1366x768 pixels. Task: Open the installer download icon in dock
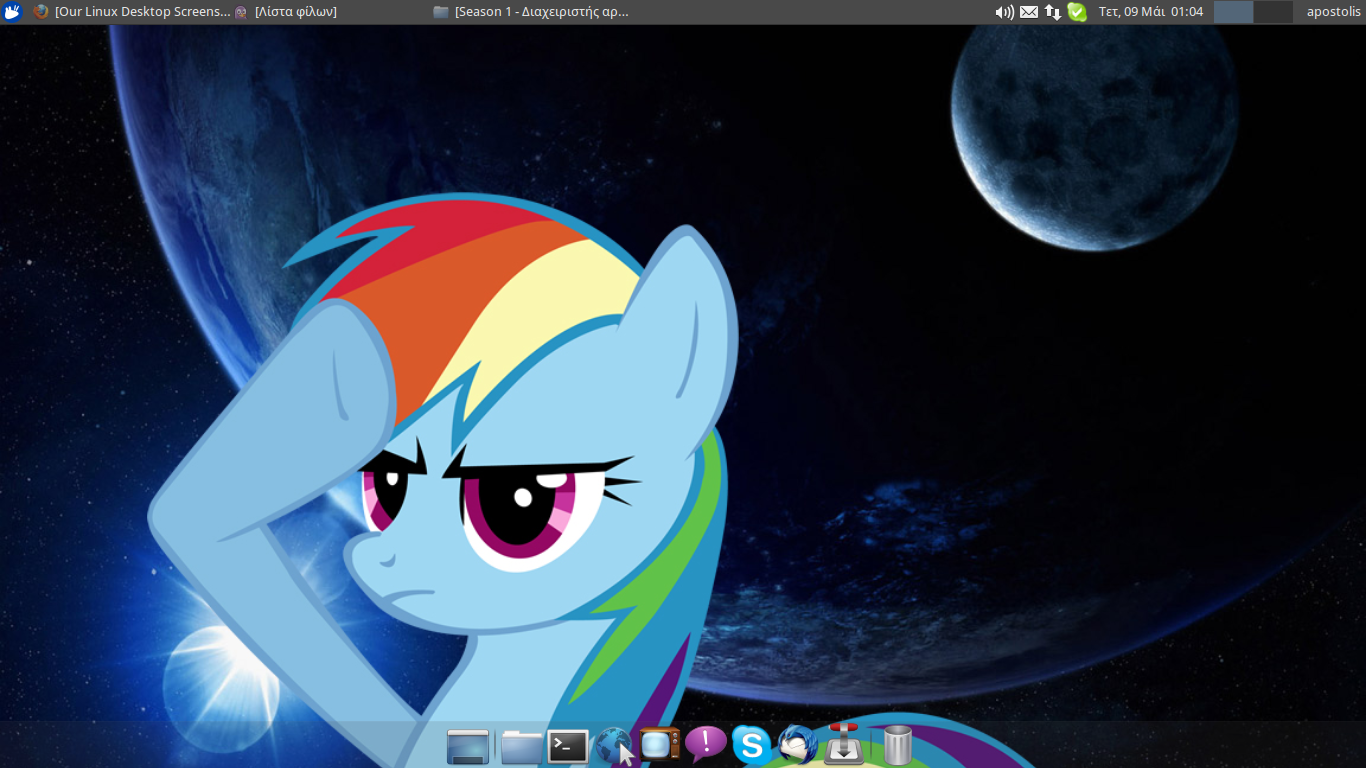[844, 744]
